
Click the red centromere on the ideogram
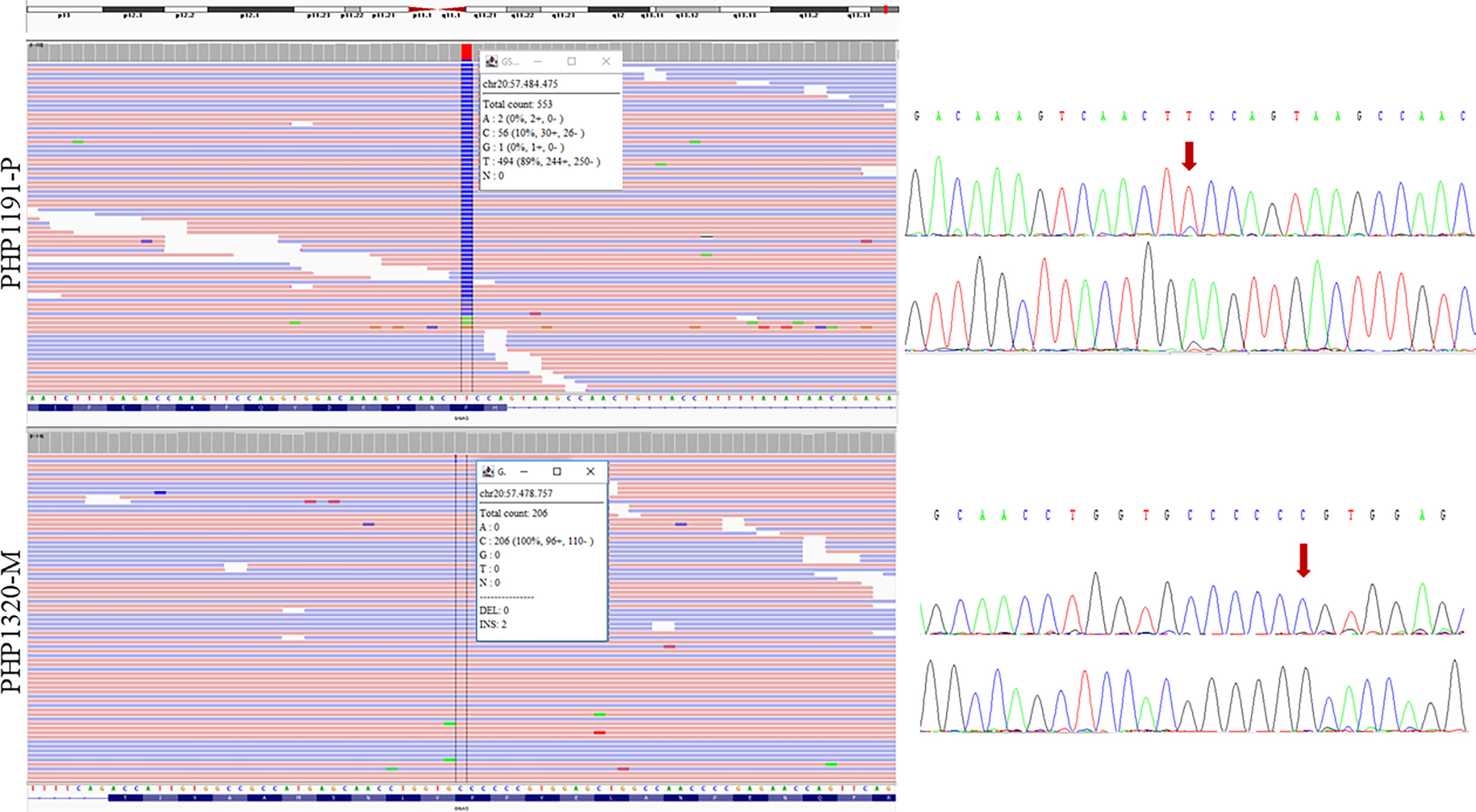(x=437, y=10)
